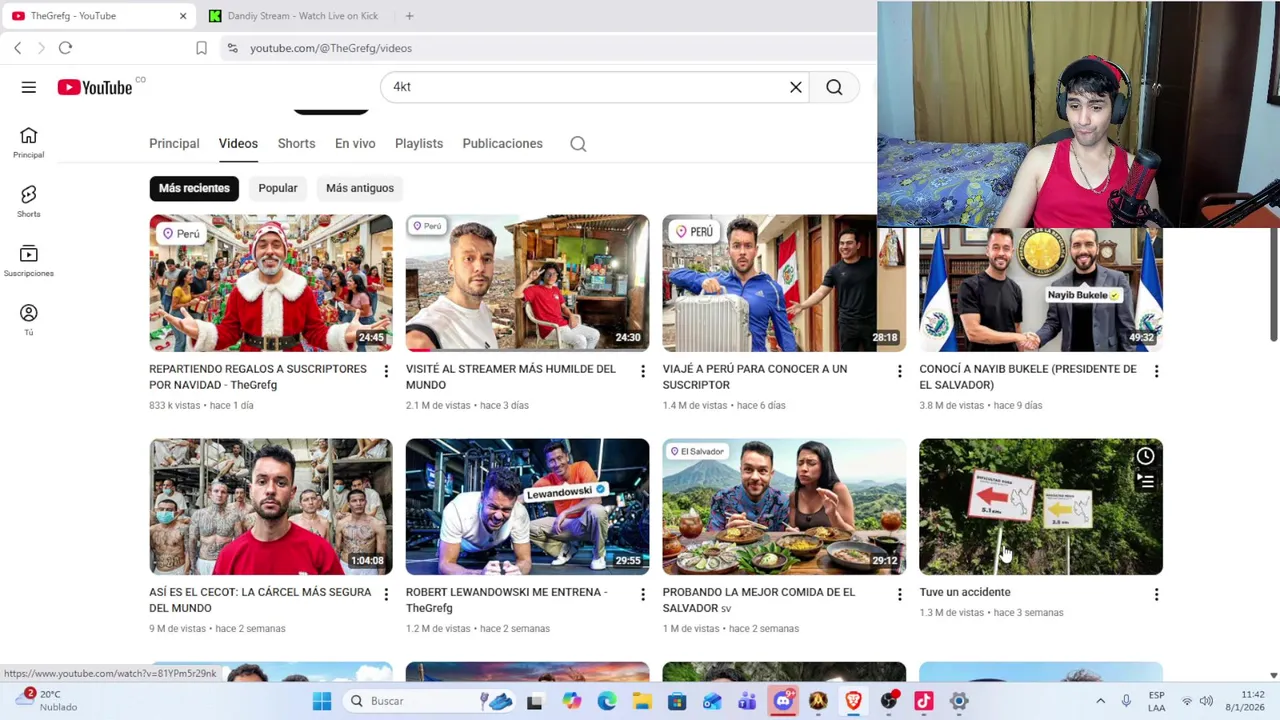The width and height of the screenshot is (1280, 720).
Task: Open options for CONOCÍ A NAYIB BUKELE video
Action: (1156, 371)
